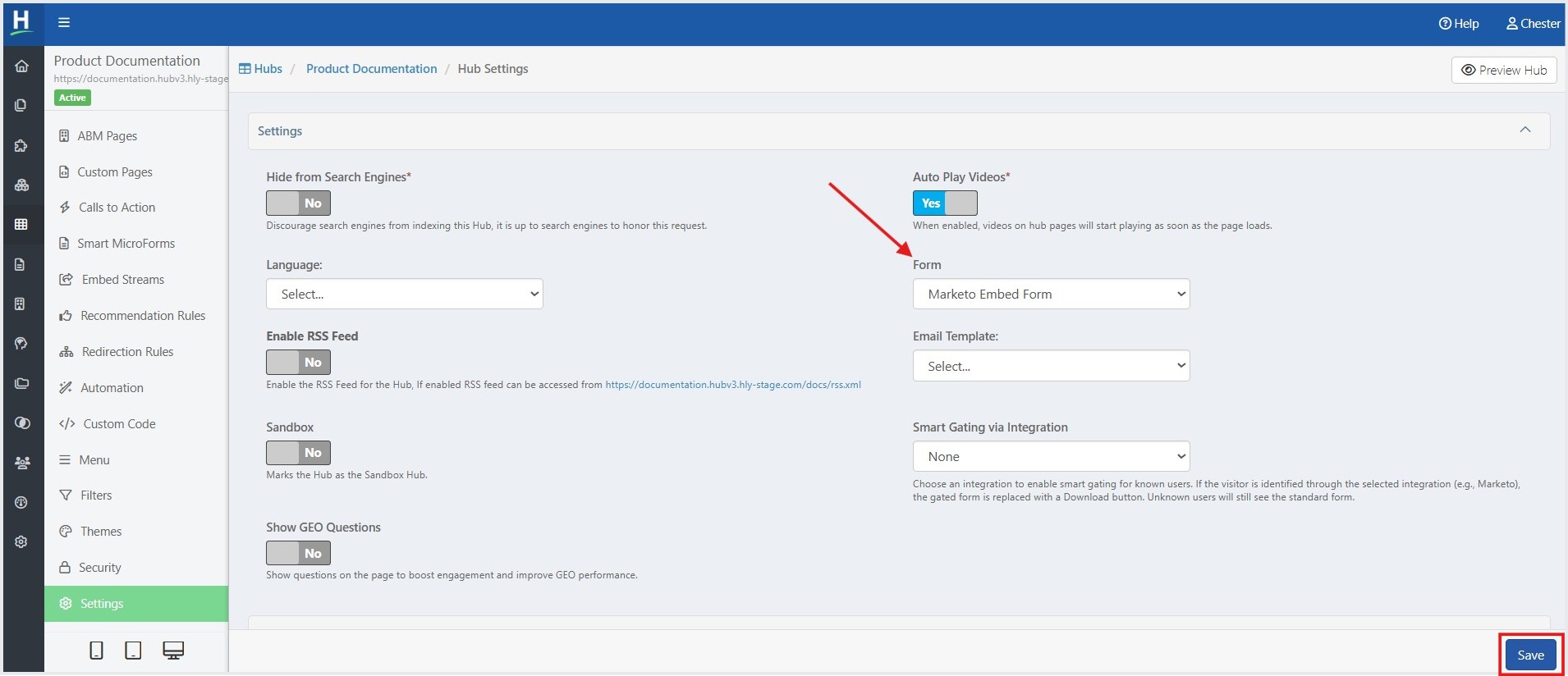Enable Show GEO Questions toggle
This screenshot has width=1568, height=676.
coord(298,553)
